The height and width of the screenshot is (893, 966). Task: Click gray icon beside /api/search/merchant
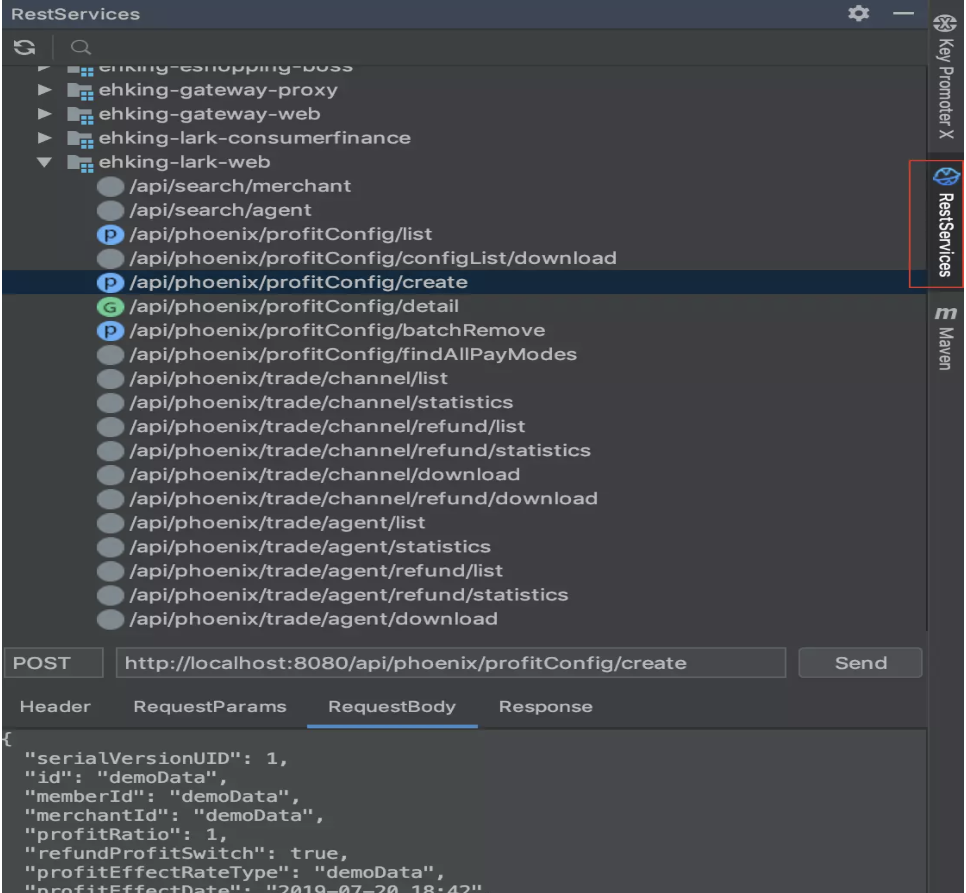pos(110,187)
